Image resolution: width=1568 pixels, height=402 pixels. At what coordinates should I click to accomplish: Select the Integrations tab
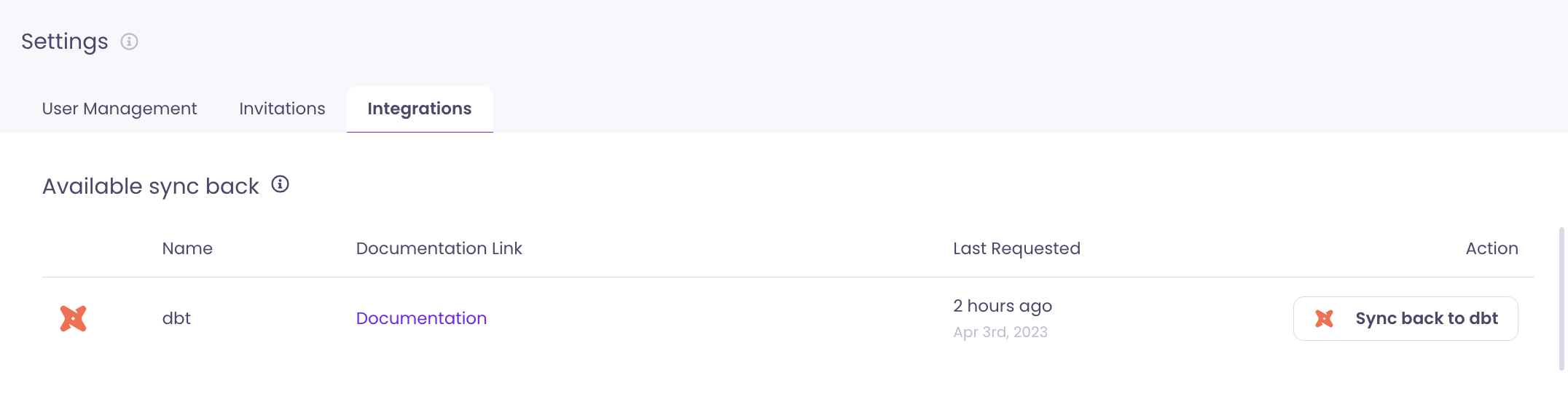420,109
